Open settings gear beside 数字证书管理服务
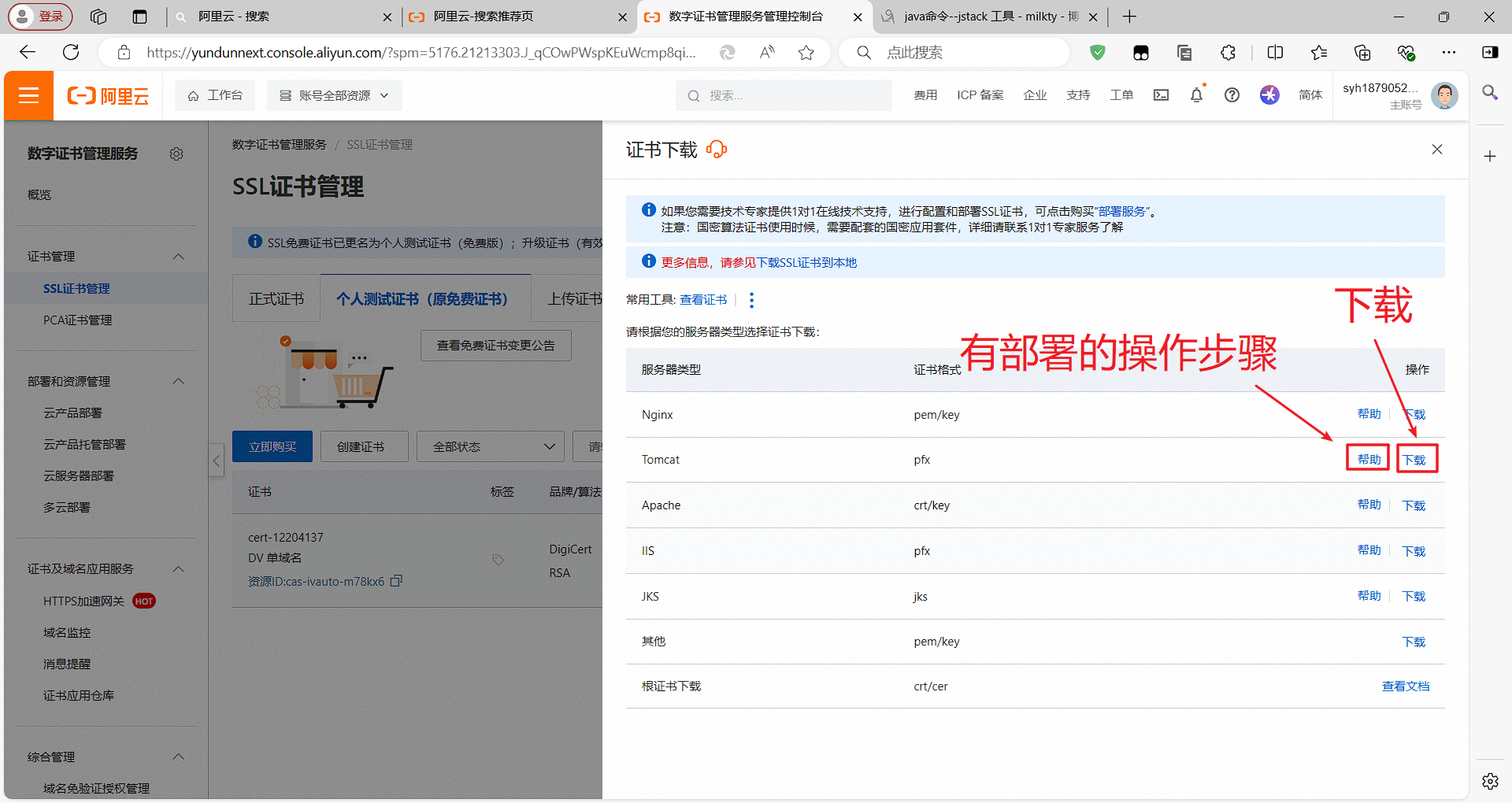The image size is (1512, 803). 176,154
